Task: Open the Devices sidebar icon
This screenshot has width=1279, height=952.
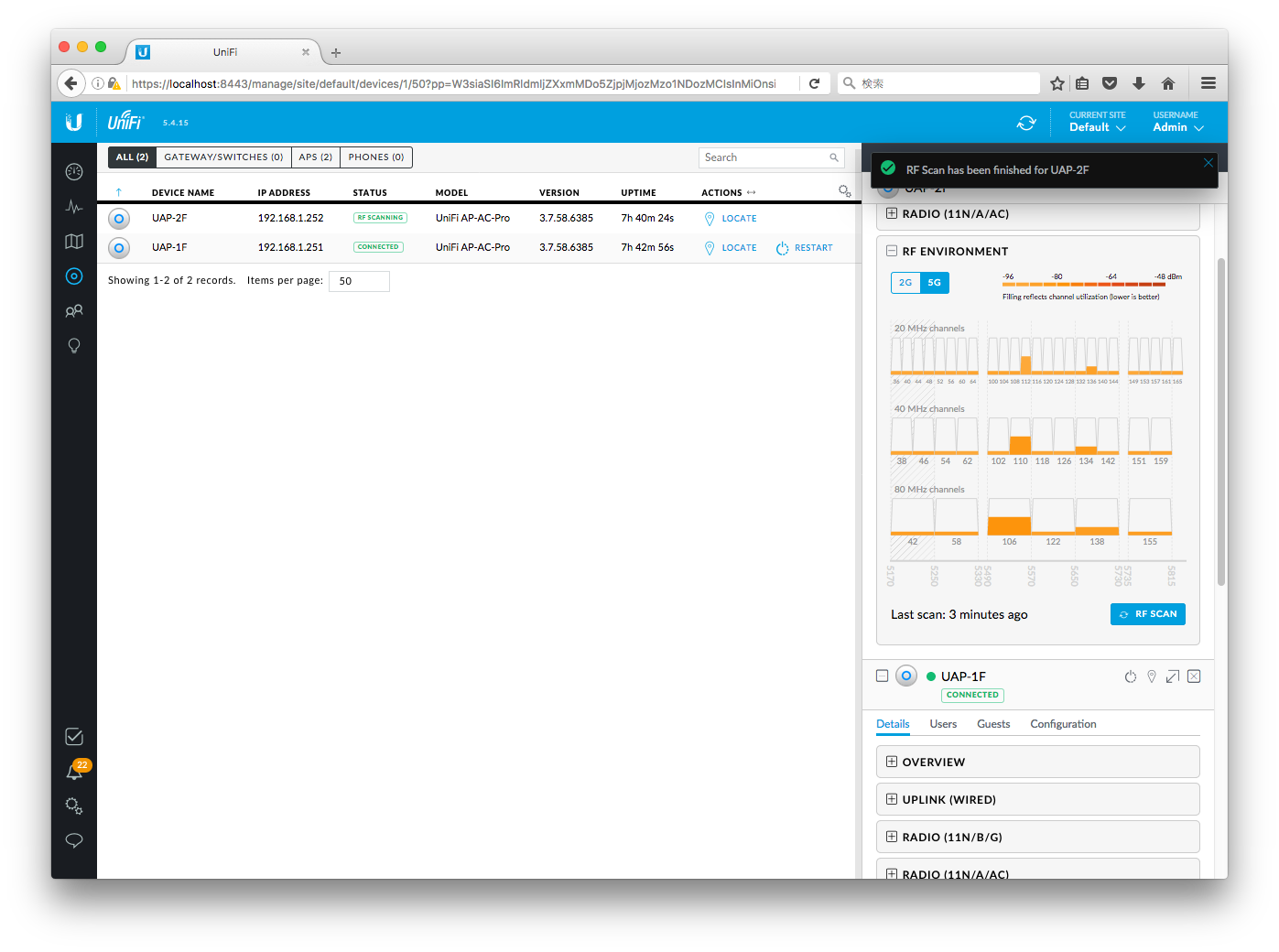Action: 74,276
